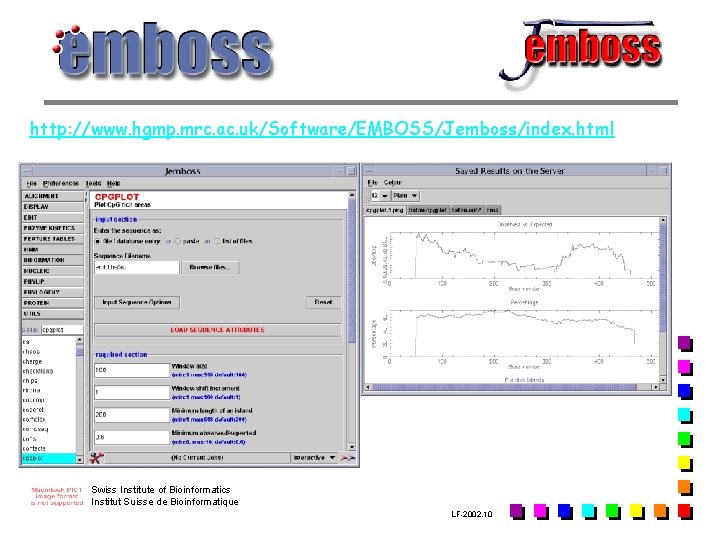Click the Sequence Filename input field
Viewport: 720px width, 540px height.
point(136,267)
